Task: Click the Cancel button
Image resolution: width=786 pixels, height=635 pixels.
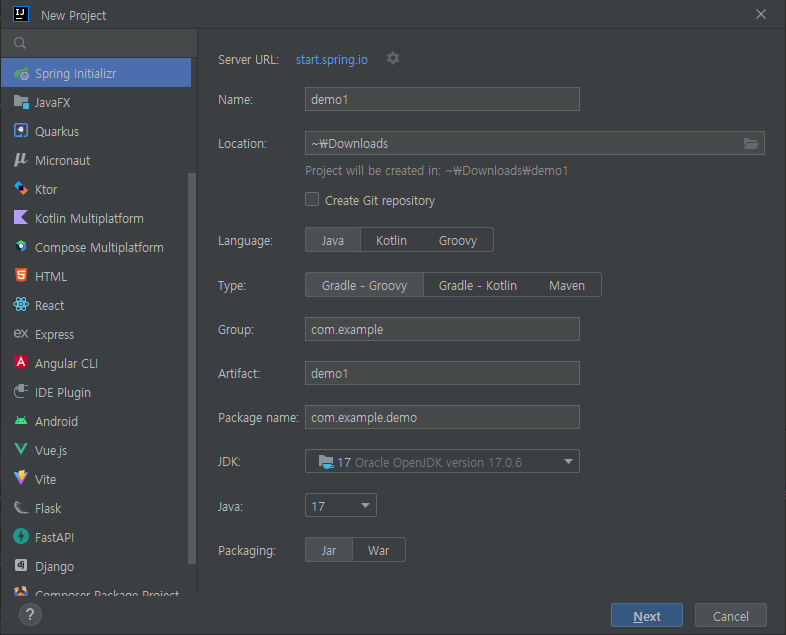Action: pyautogui.click(x=730, y=615)
